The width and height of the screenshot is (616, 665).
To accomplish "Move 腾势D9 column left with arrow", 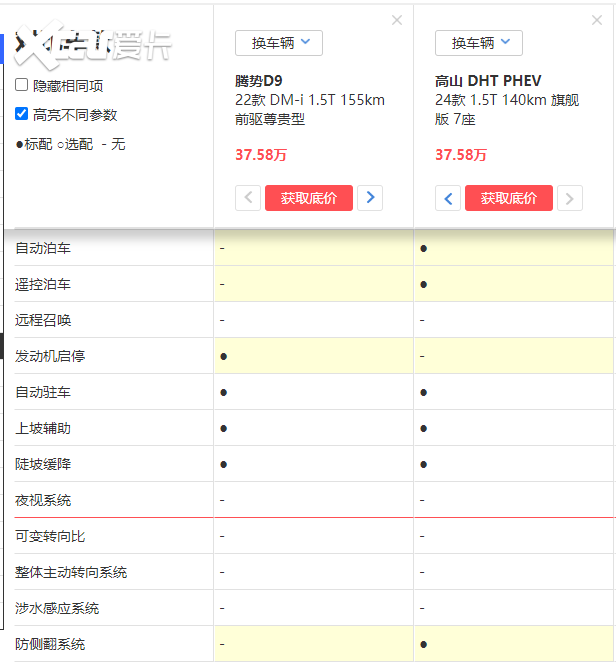I will pos(248,198).
